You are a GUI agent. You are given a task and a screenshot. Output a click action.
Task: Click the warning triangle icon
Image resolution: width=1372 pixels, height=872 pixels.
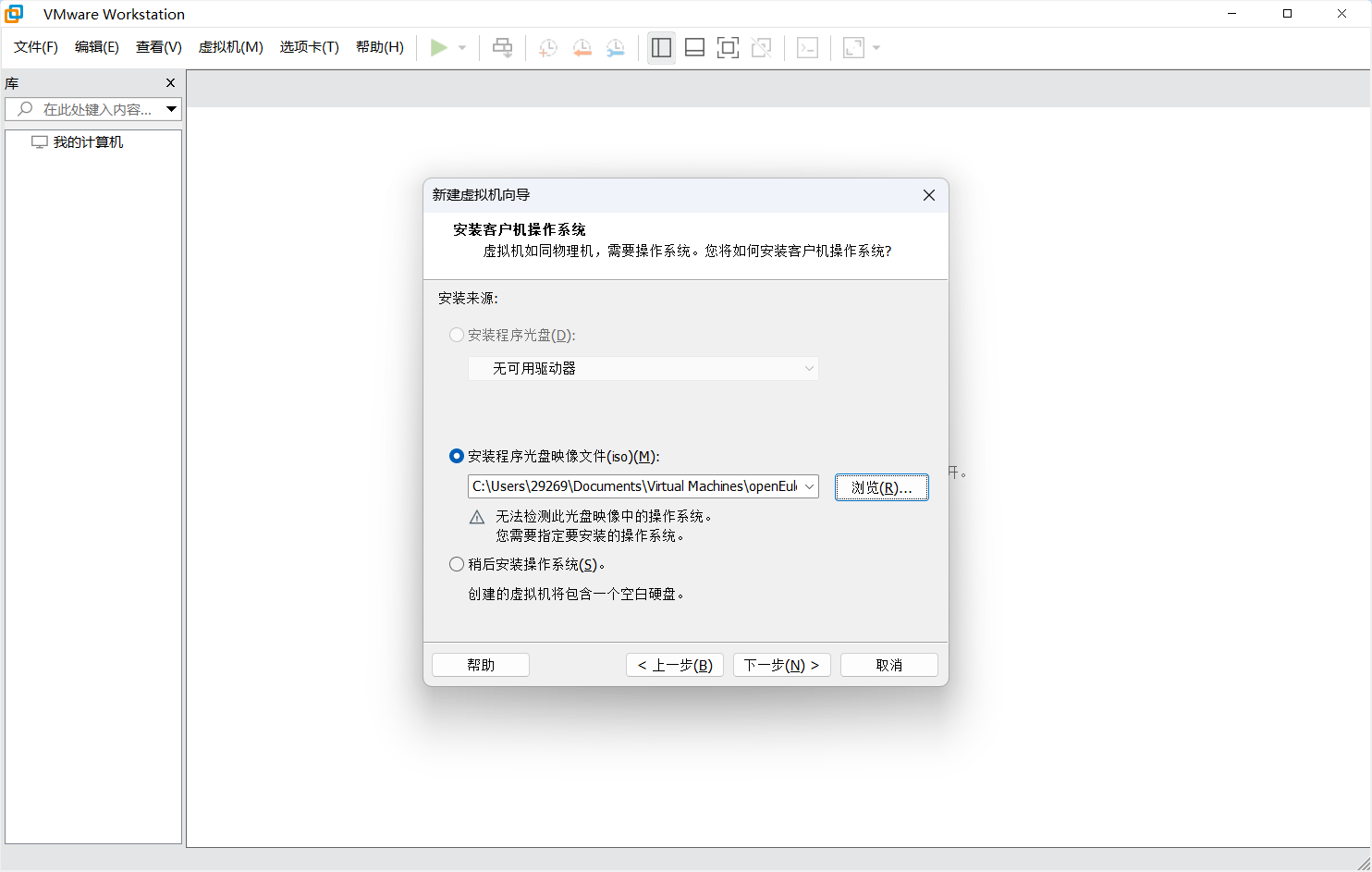(x=477, y=517)
